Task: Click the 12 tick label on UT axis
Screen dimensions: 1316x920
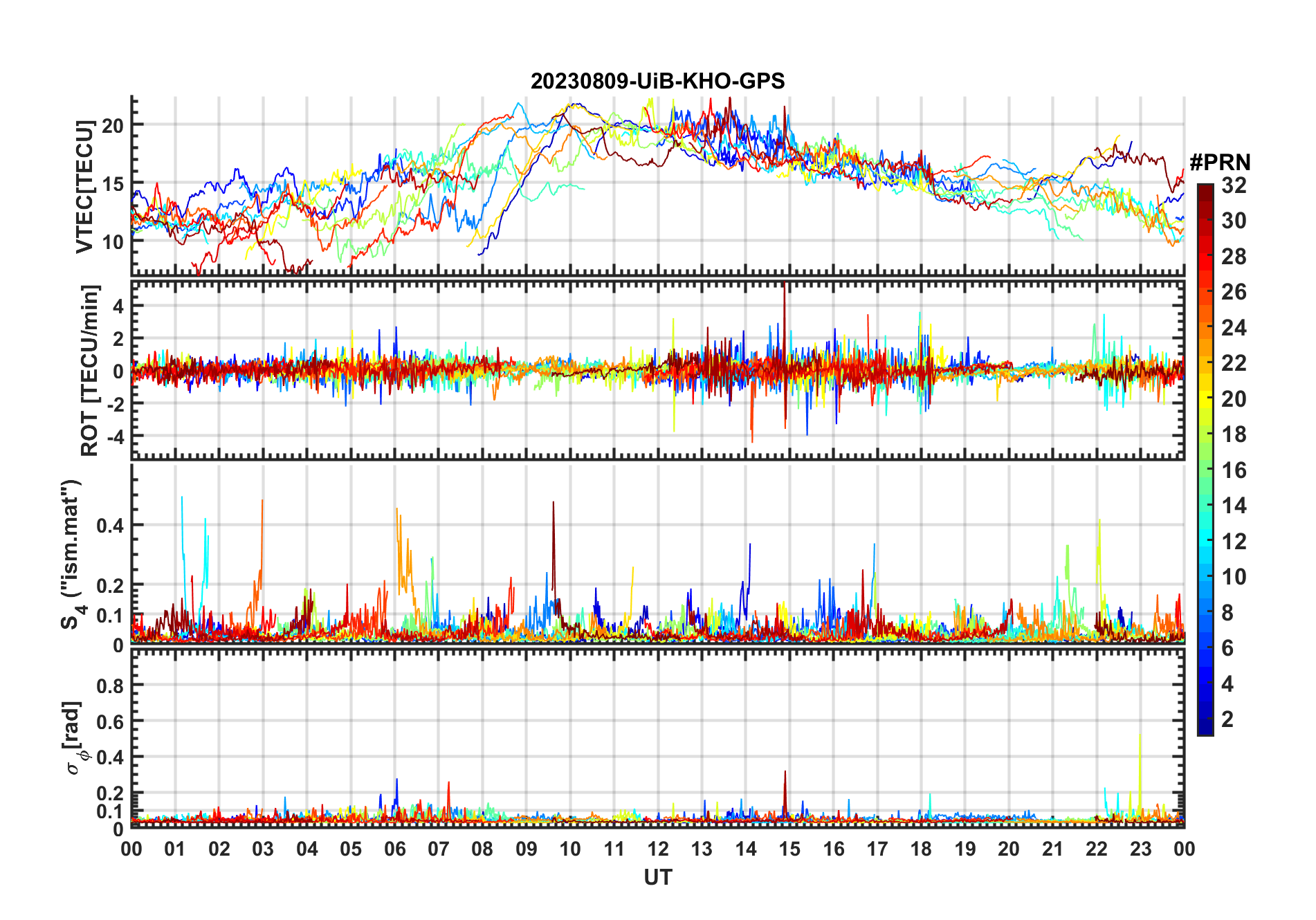Action: point(657,849)
